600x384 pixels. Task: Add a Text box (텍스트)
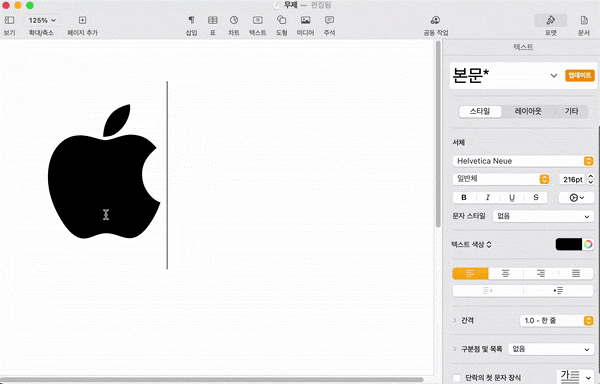point(258,20)
